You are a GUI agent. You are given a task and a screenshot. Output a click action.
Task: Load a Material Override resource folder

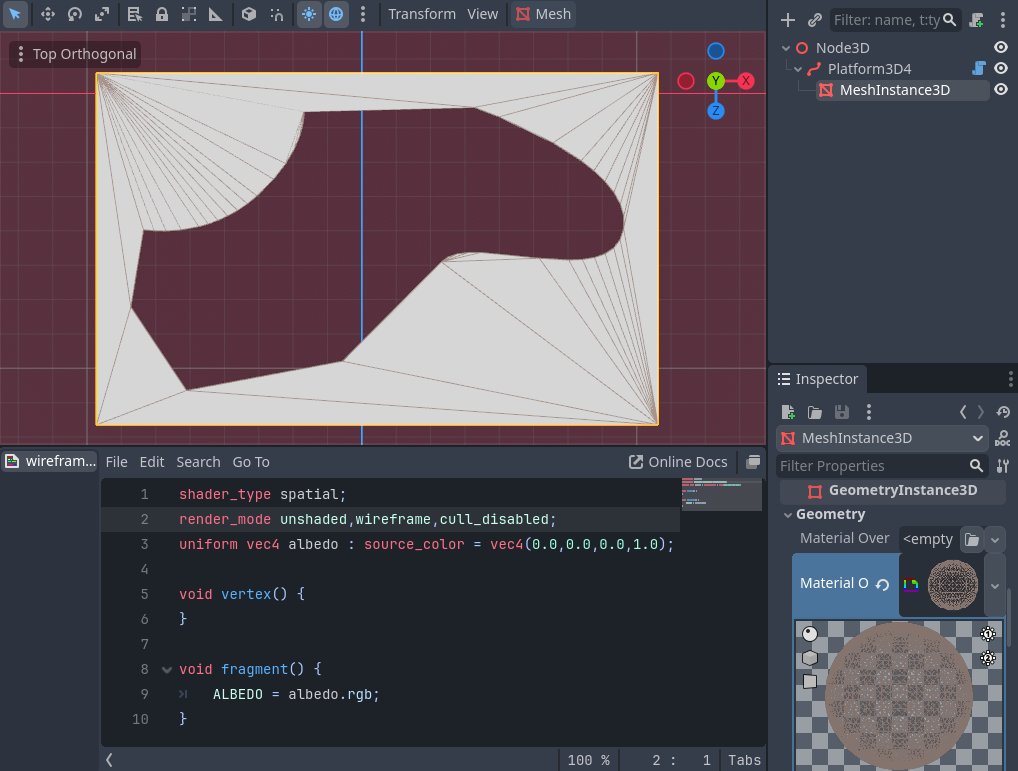point(972,539)
